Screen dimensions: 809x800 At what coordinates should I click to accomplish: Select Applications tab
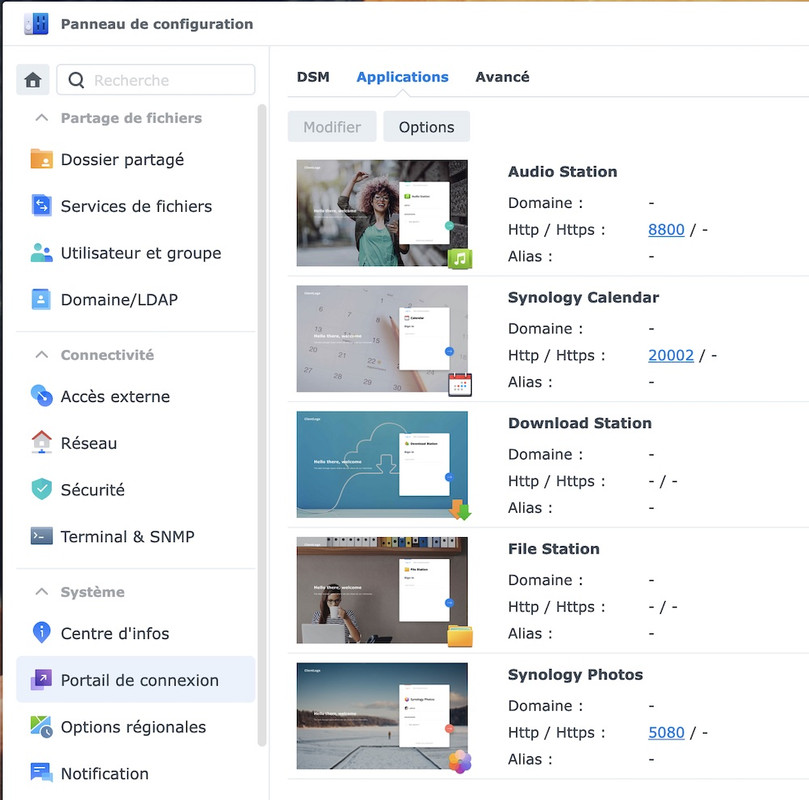point(402,77)
